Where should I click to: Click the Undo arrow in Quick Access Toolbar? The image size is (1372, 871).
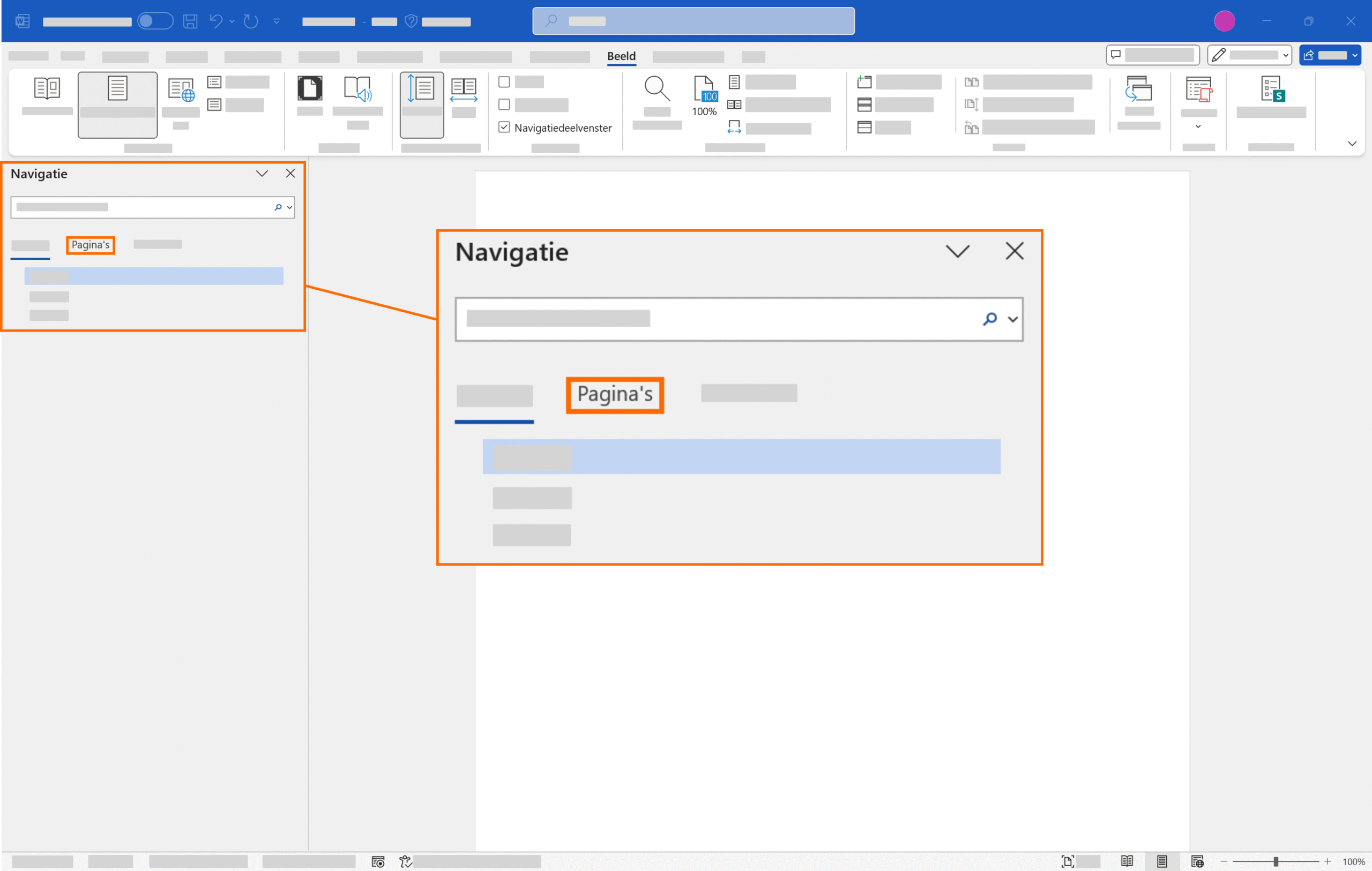215,21
